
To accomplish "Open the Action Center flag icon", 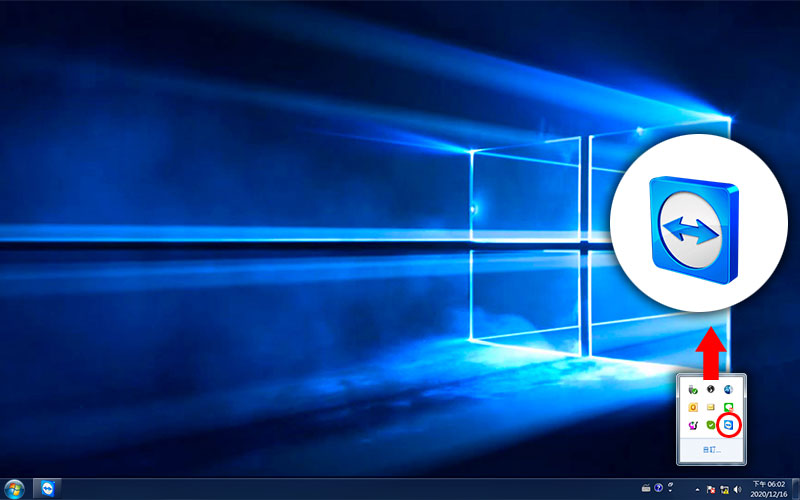I will (x=711, y=490).
